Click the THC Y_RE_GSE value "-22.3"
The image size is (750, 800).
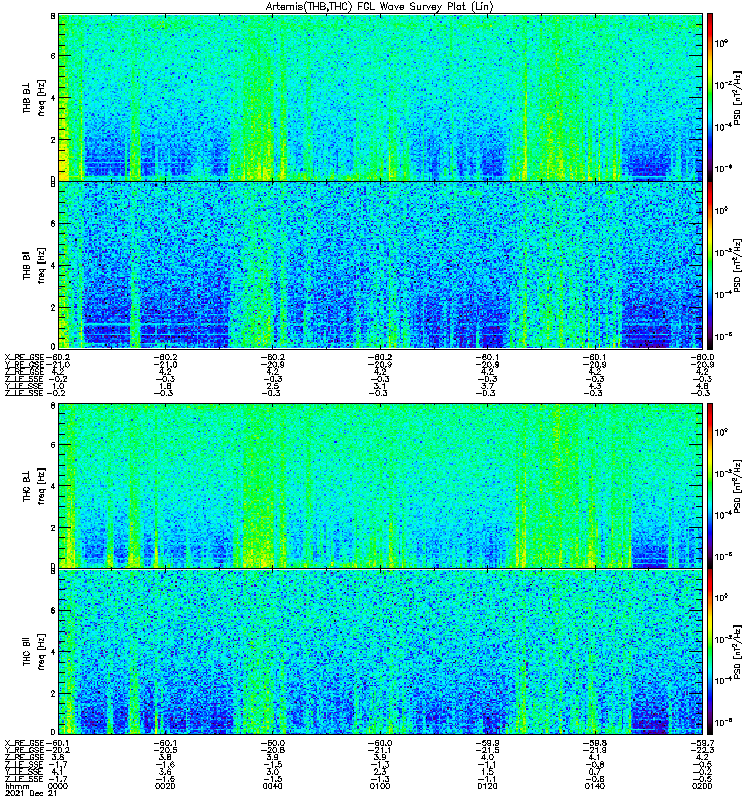click(702, 751)
